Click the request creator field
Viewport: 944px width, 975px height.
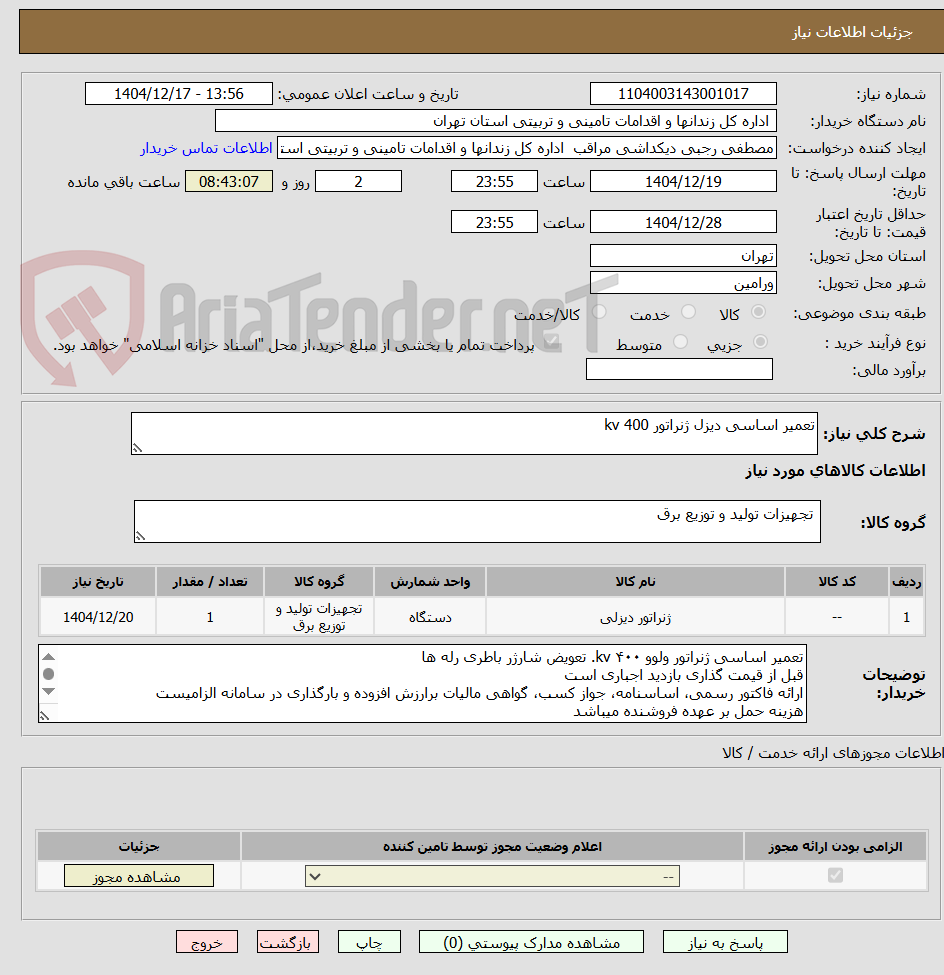tap(527, 148)
